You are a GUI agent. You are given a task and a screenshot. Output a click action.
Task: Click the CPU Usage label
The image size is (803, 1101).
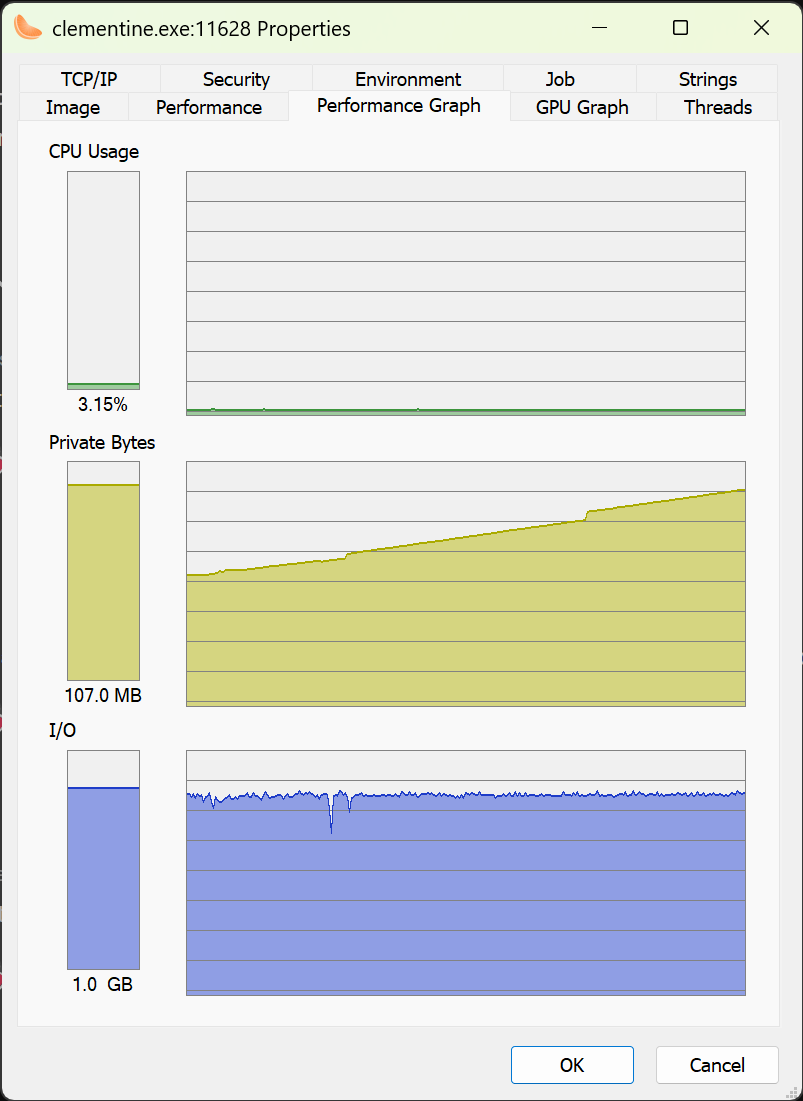(94, 152)
